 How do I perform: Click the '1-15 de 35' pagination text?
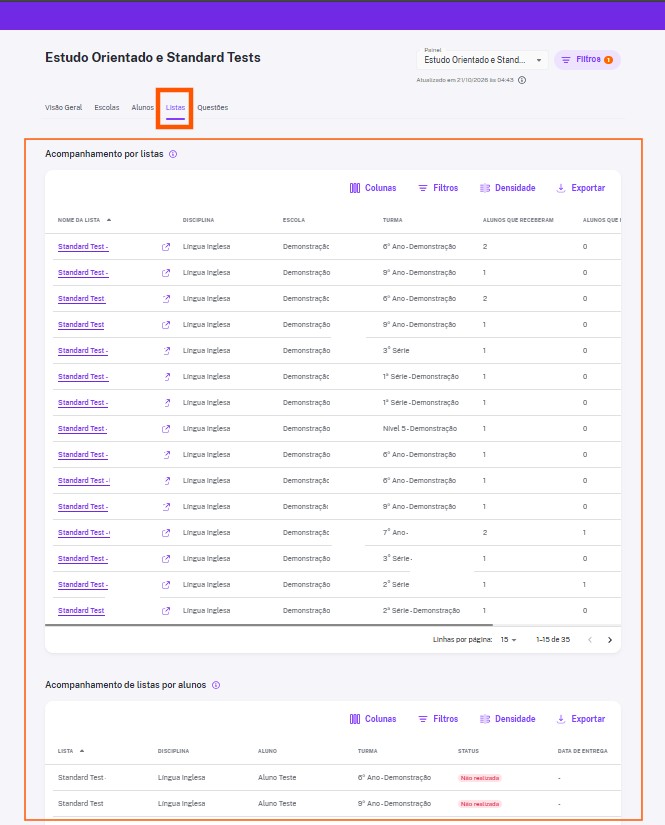pyautogui.click(x=553, y=640)
